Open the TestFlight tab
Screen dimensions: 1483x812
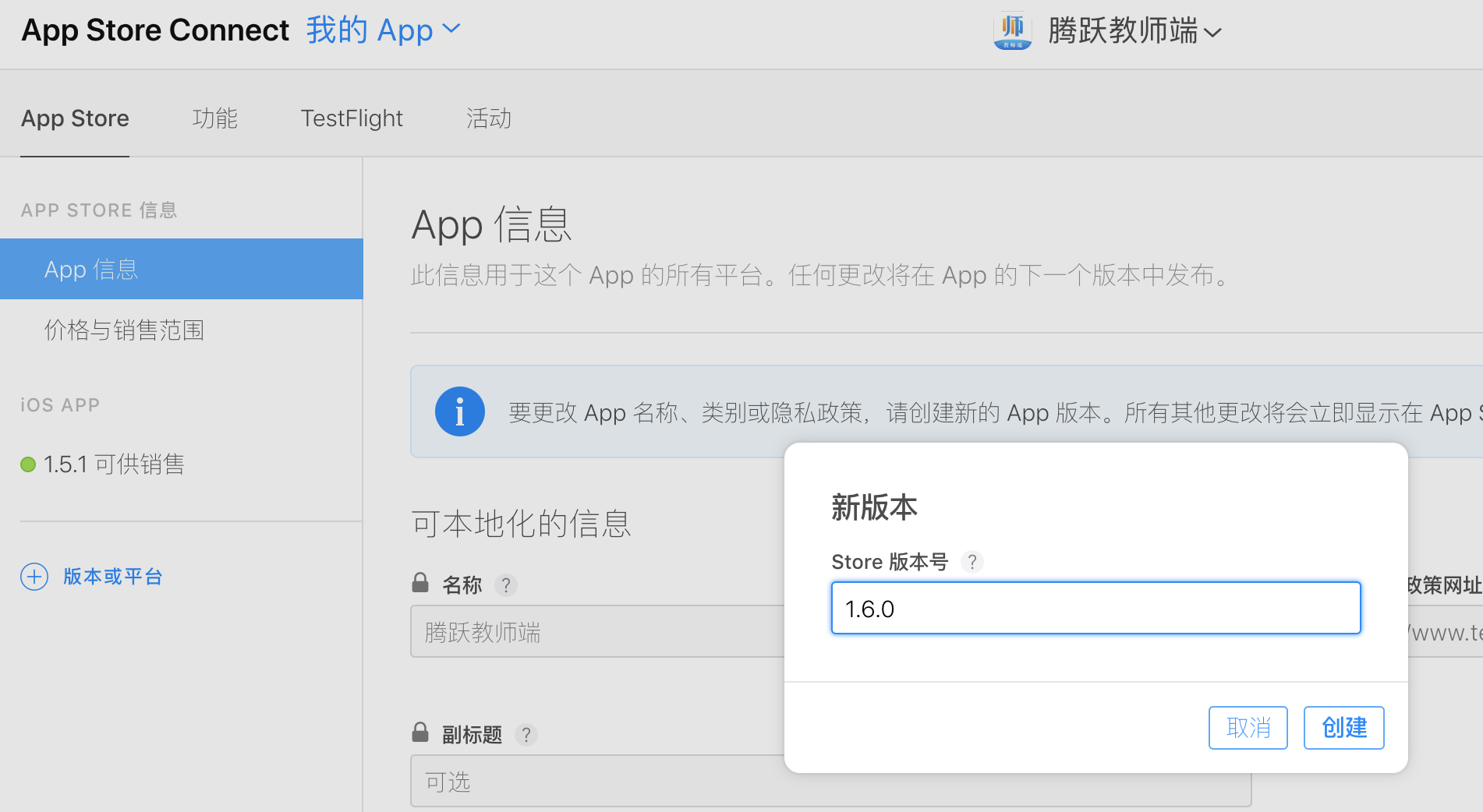(352, 118)
